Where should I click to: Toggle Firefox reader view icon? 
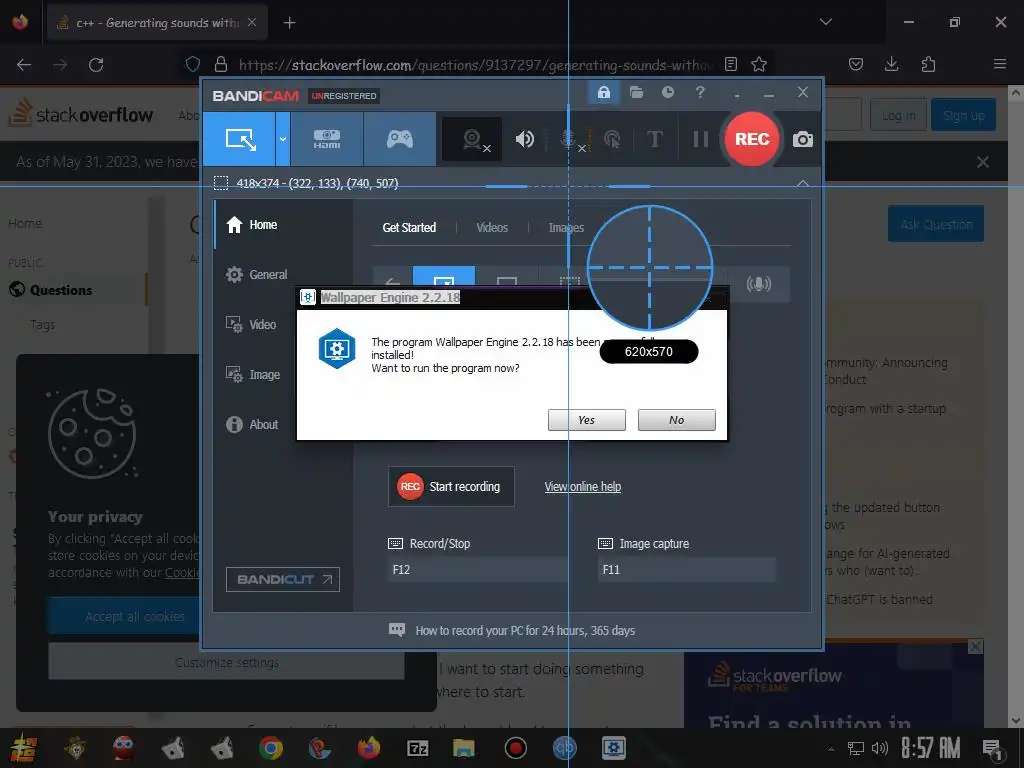[731, 64]
